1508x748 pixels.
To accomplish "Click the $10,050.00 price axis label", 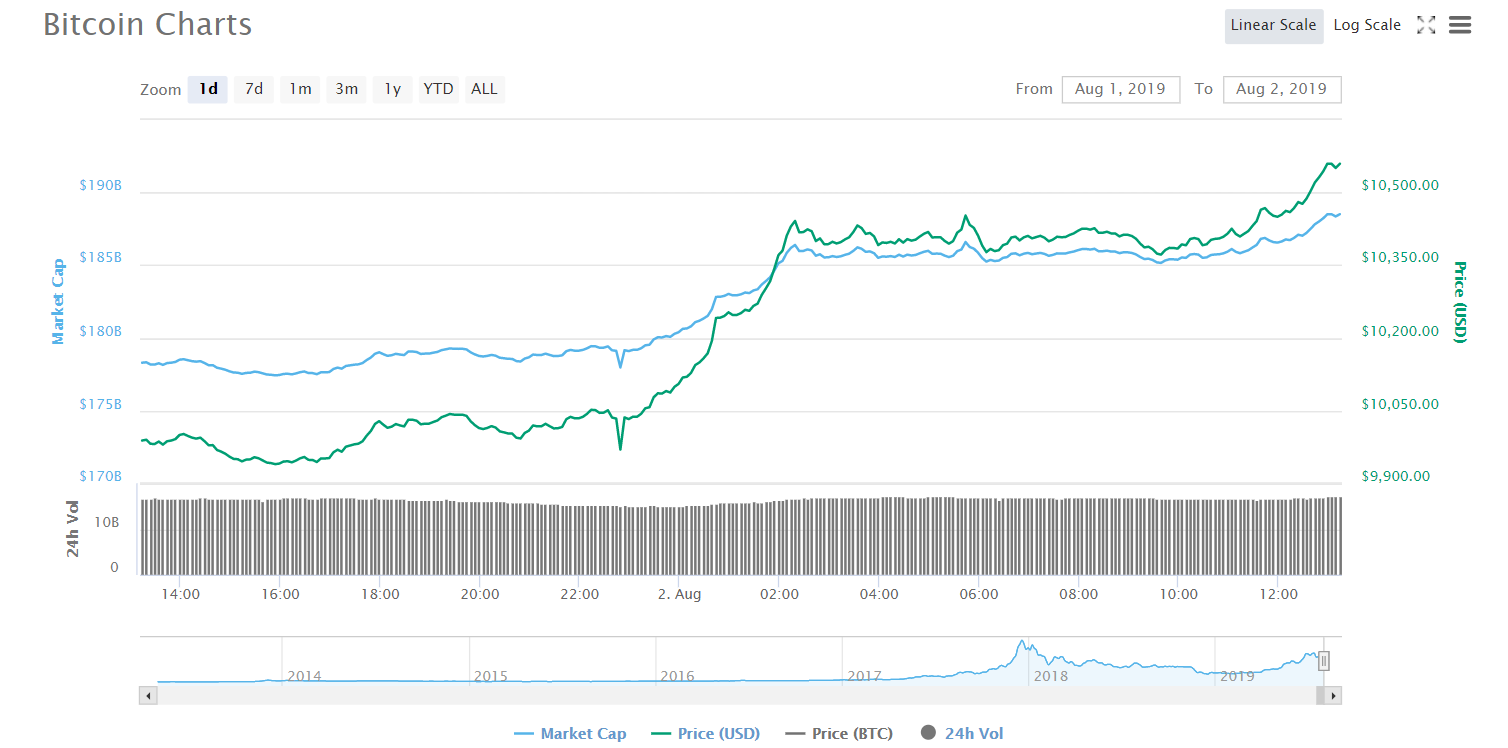I will [x=1400, y=404].
